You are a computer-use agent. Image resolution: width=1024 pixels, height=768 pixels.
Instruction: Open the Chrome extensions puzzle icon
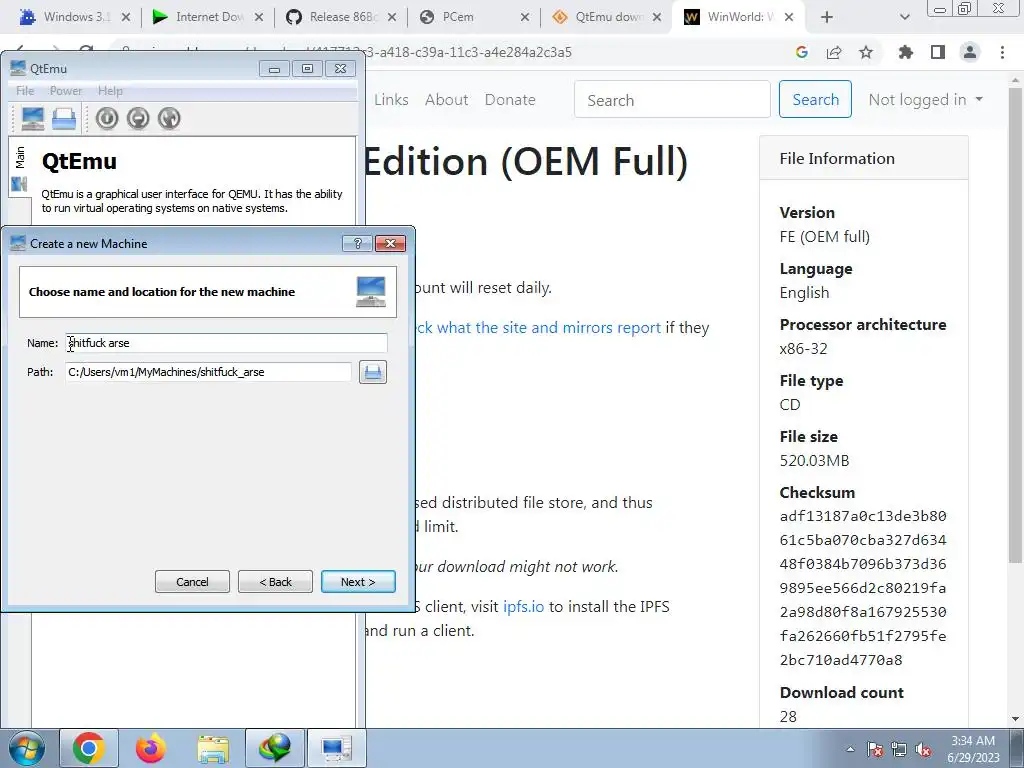pyautogui.click(x=905, y=52)
